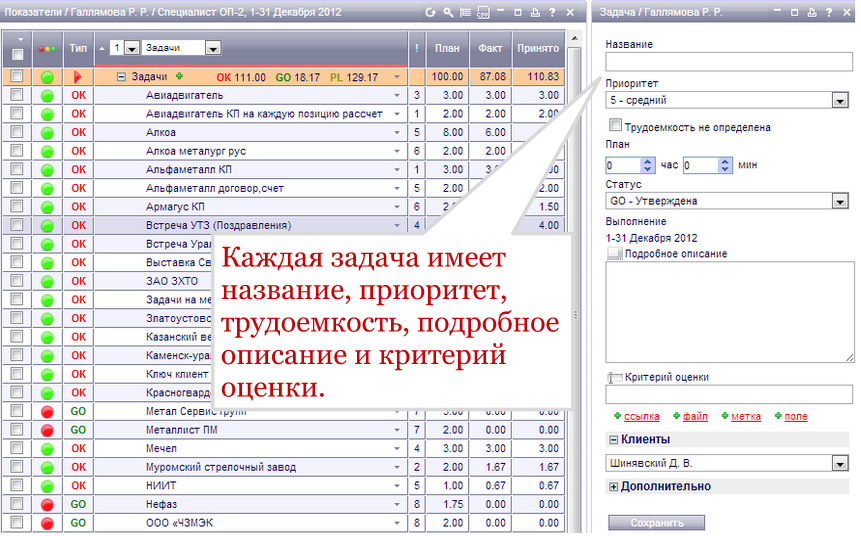Increase the План hours spinner
Image resolution: width=861 pixels, height=536 pixels.
648,162
